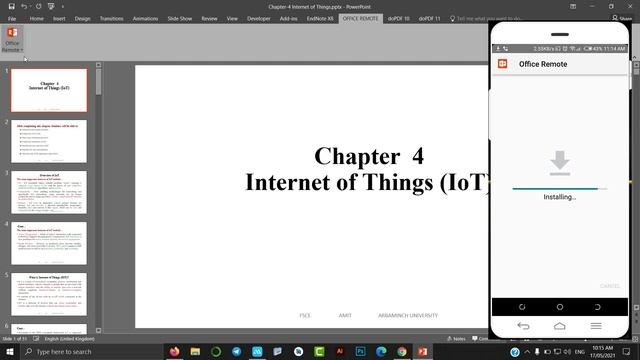Select slide 4 thumbnail in slide panel
Viewport: 640px width, 360px height.
click(x=49, y=243)
